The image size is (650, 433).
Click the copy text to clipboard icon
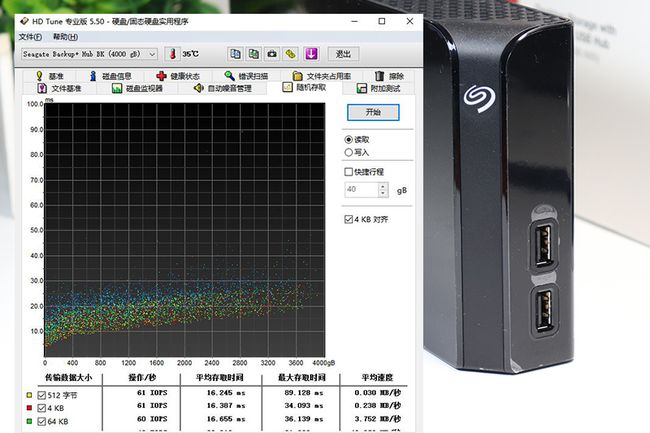click(x=235, y=54)
